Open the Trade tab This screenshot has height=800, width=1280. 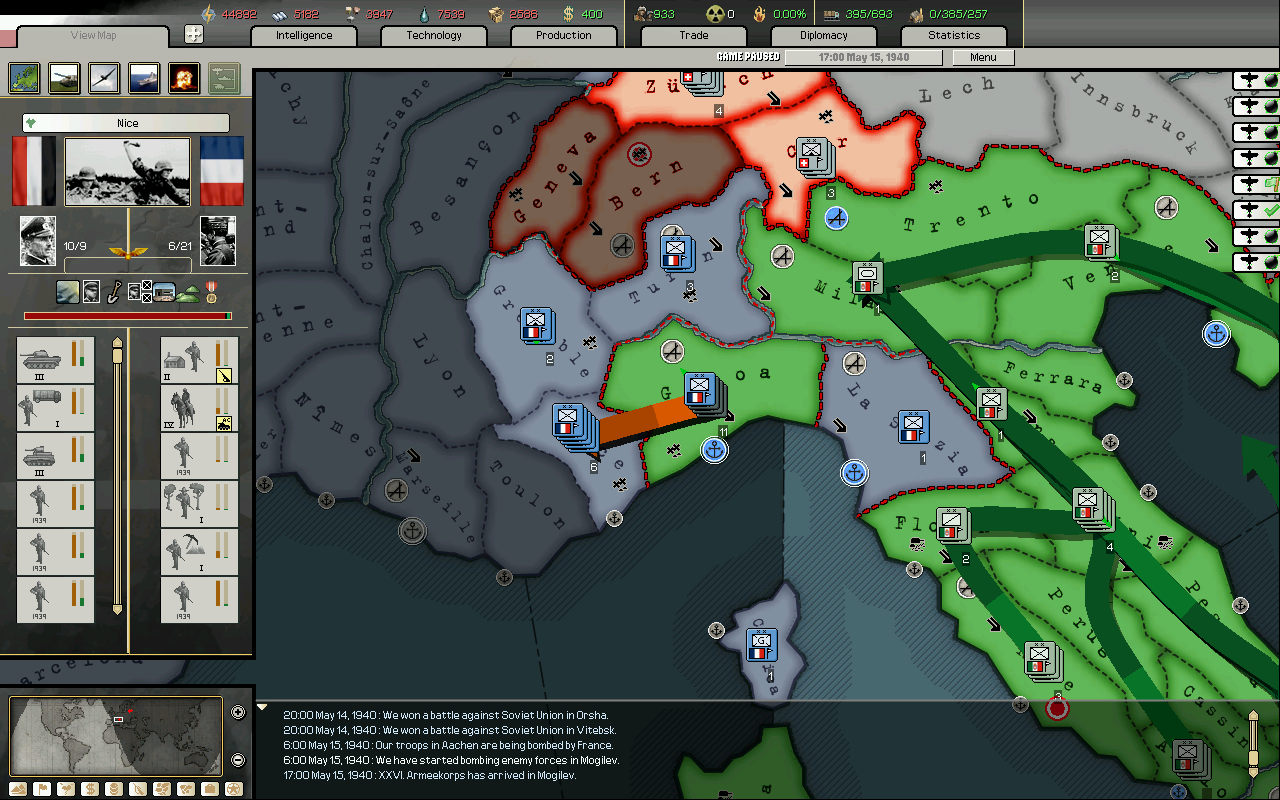(x=694, y=35)
